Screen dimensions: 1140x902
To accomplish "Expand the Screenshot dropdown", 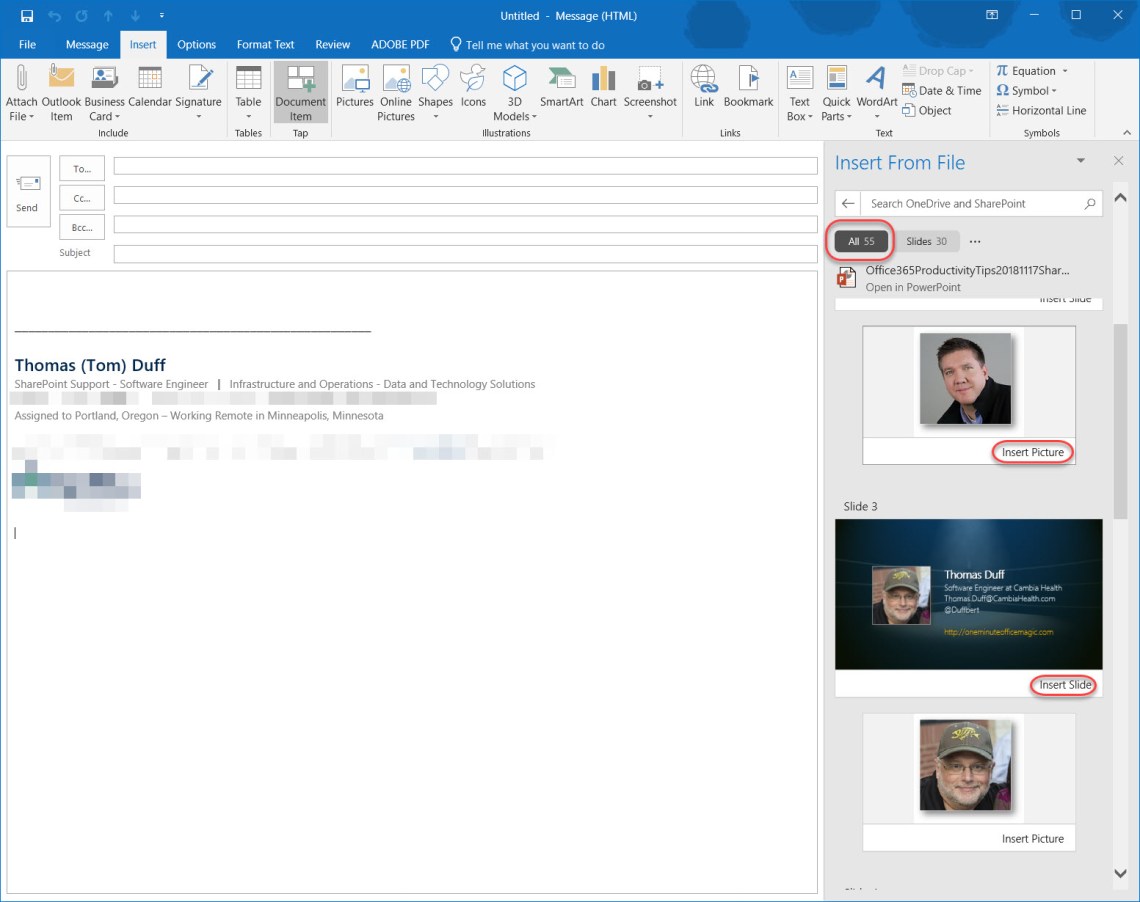I will click(650, 116).
